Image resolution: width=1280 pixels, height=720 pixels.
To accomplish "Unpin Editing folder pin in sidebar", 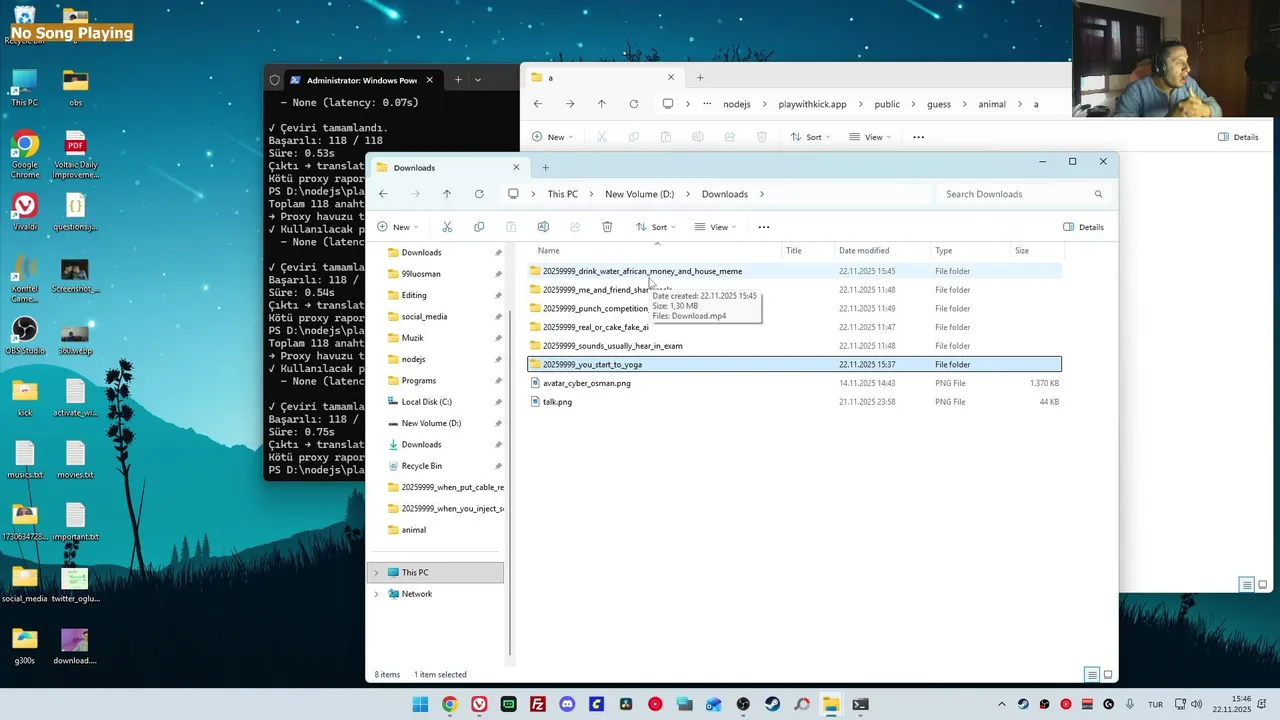I will [498, 295].
